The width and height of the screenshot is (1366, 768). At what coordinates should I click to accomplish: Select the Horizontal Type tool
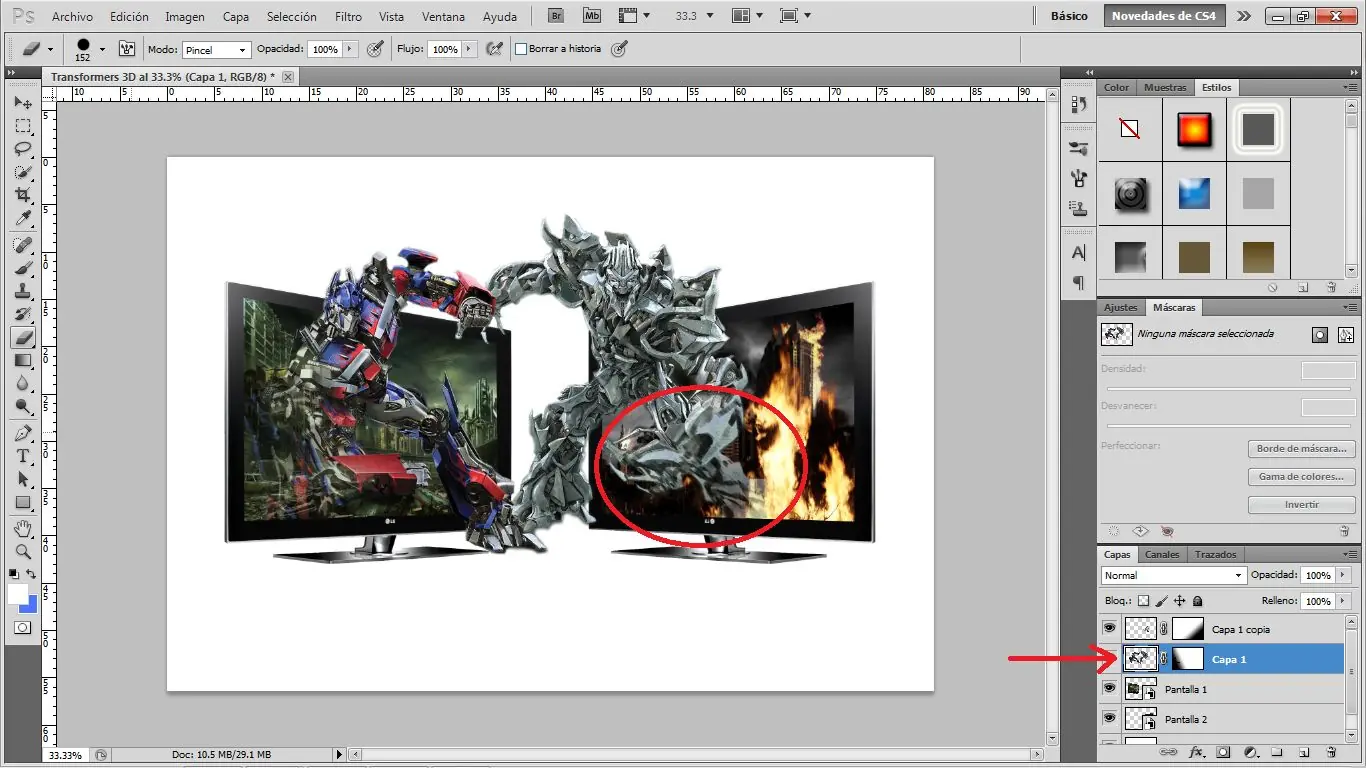tap(22, 456)
